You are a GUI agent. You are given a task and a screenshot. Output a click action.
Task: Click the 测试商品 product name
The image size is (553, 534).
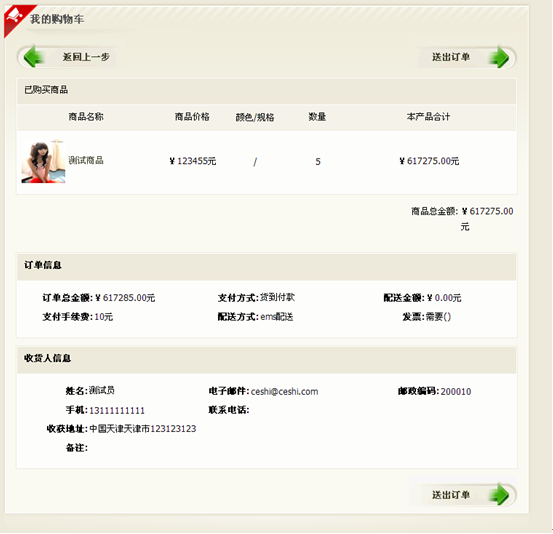point(86,160)
